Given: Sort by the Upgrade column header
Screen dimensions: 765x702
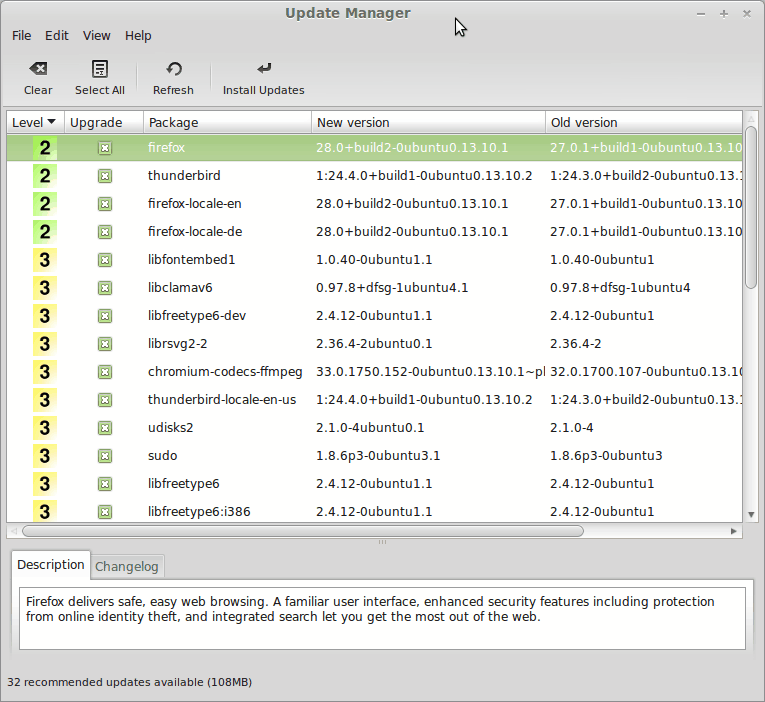Looking at the screenshot, I should (104, 122).
